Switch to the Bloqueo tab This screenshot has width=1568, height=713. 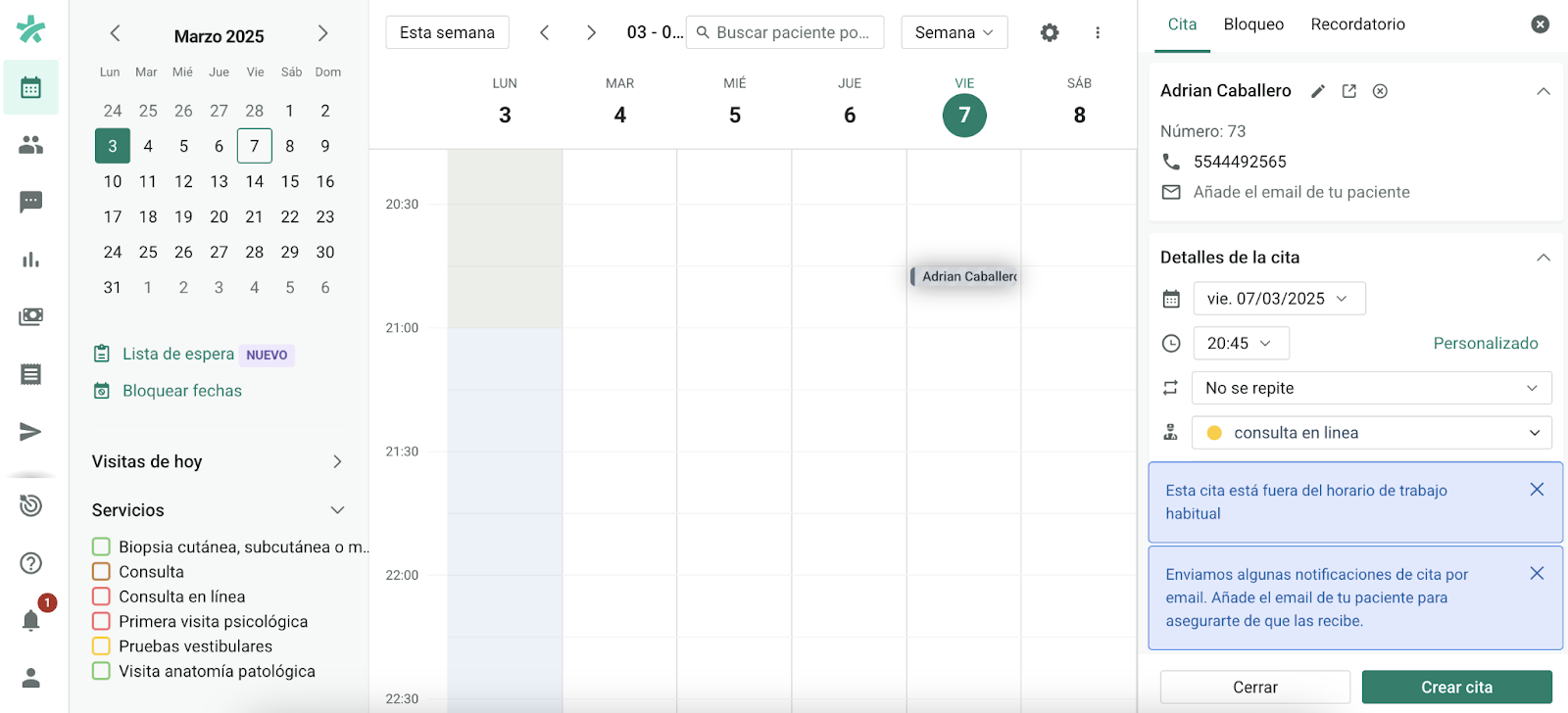[x=1253, y=24]
